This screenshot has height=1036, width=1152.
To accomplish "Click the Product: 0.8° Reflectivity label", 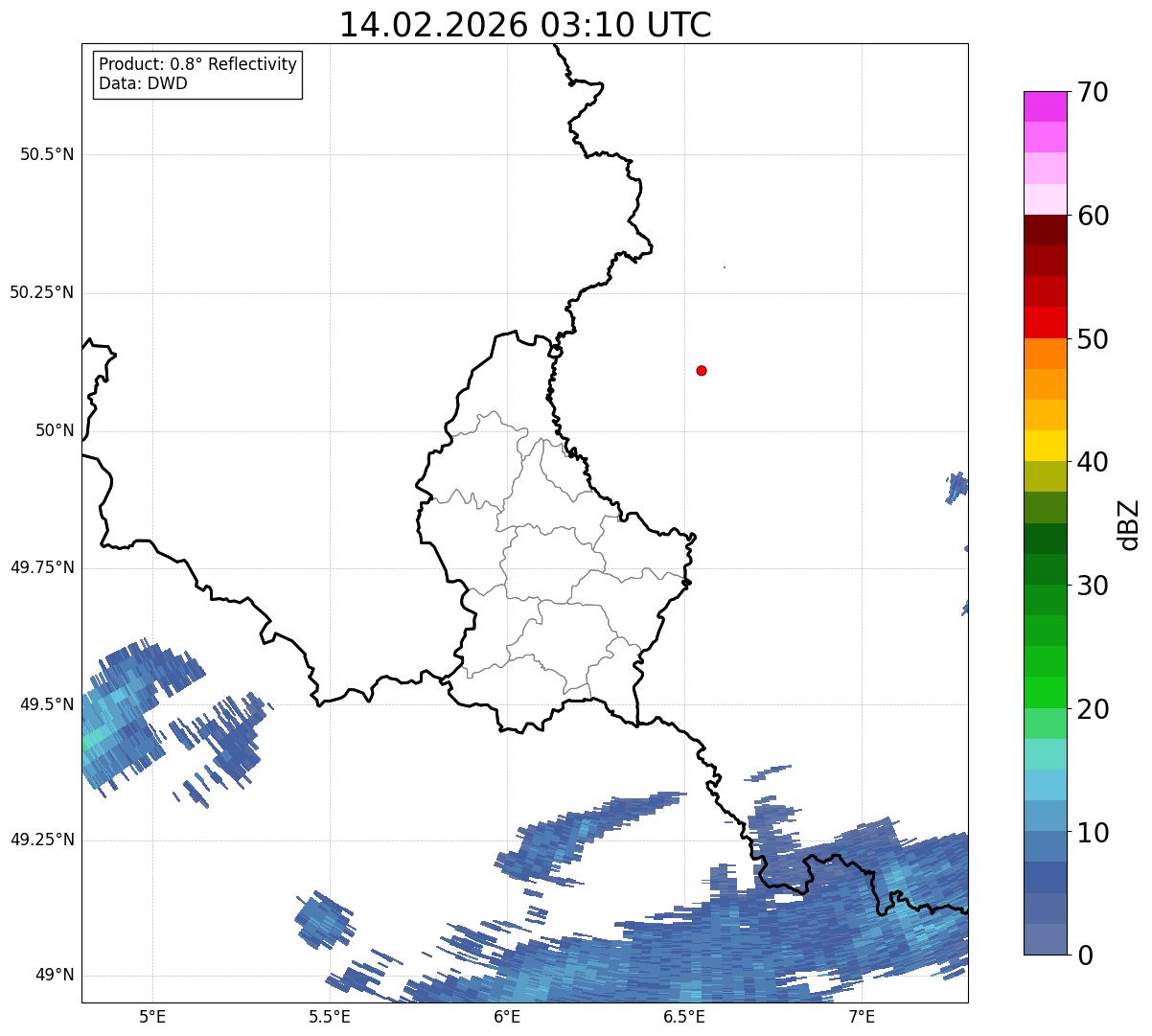I will click(198, 64).
